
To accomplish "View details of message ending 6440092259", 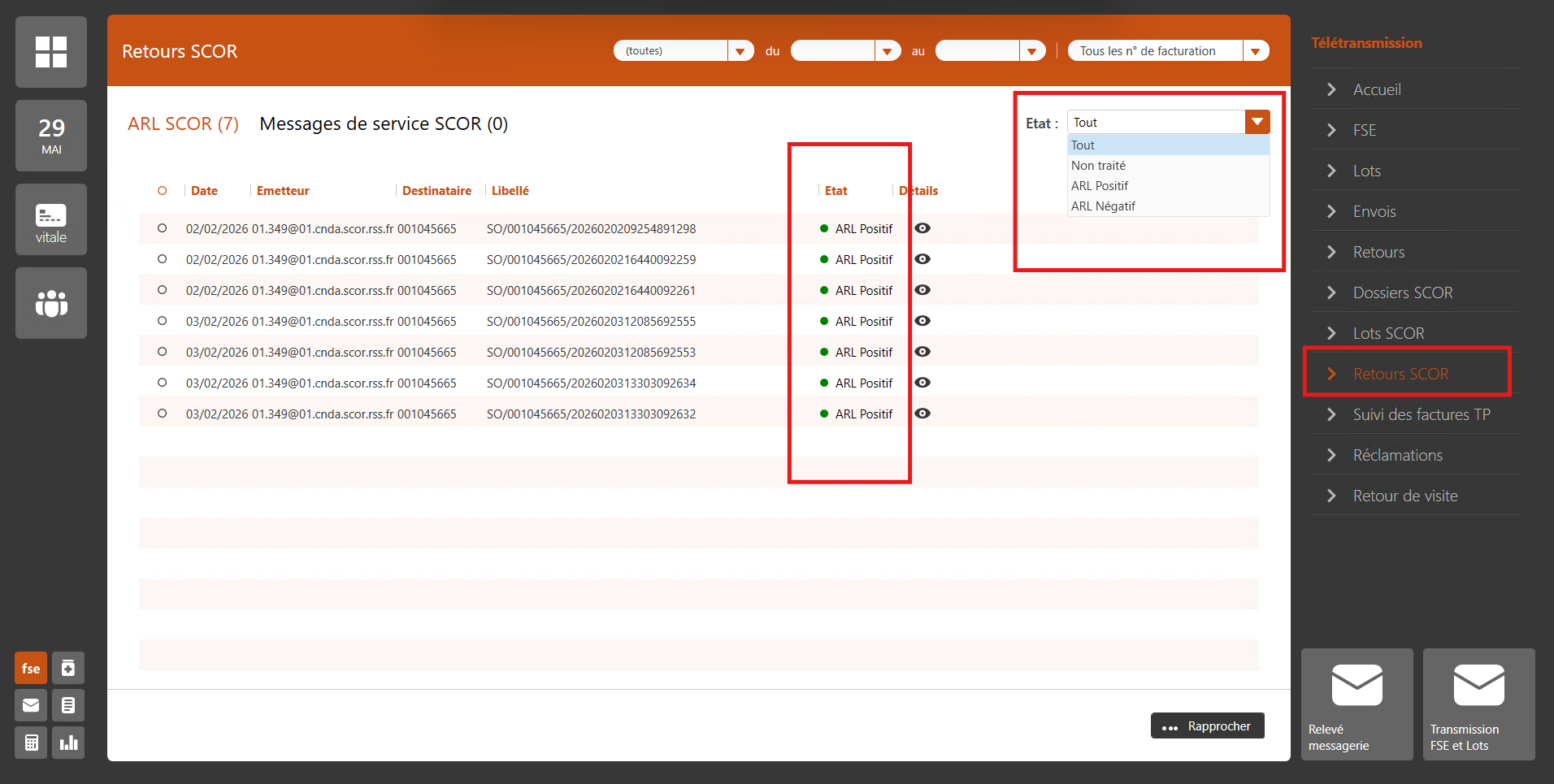I will (922, 259).
